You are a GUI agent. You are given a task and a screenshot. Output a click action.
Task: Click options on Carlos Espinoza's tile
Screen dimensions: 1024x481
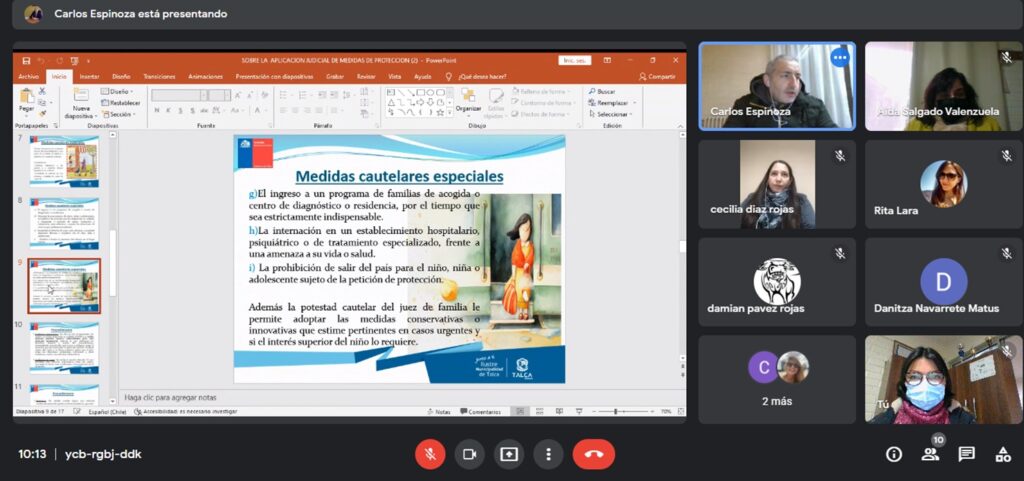[x=839, y=58]
